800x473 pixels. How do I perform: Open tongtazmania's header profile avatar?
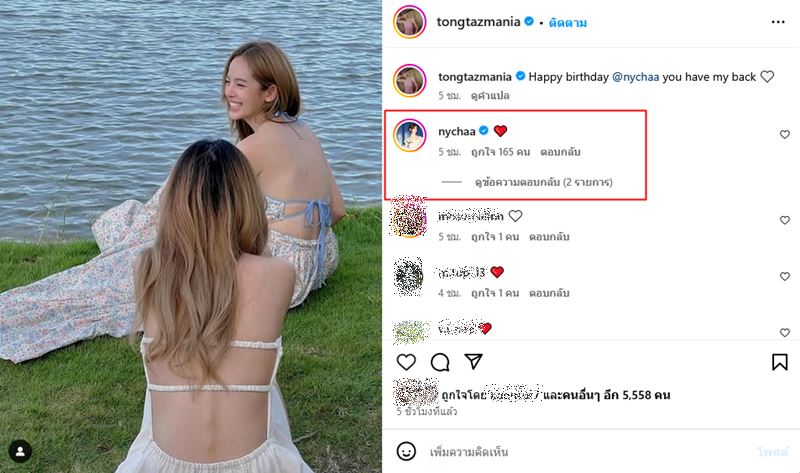[x=410, y=22]
